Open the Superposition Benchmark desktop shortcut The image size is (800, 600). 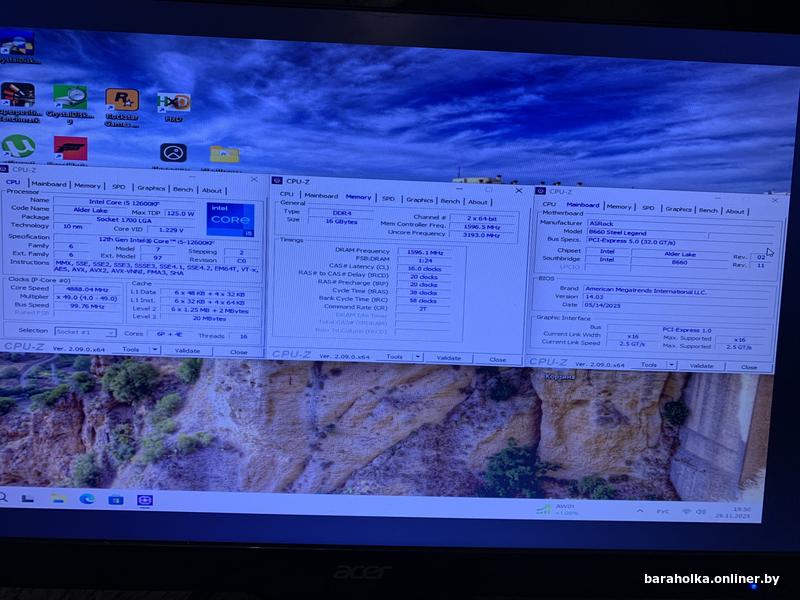tap(19, 102)
